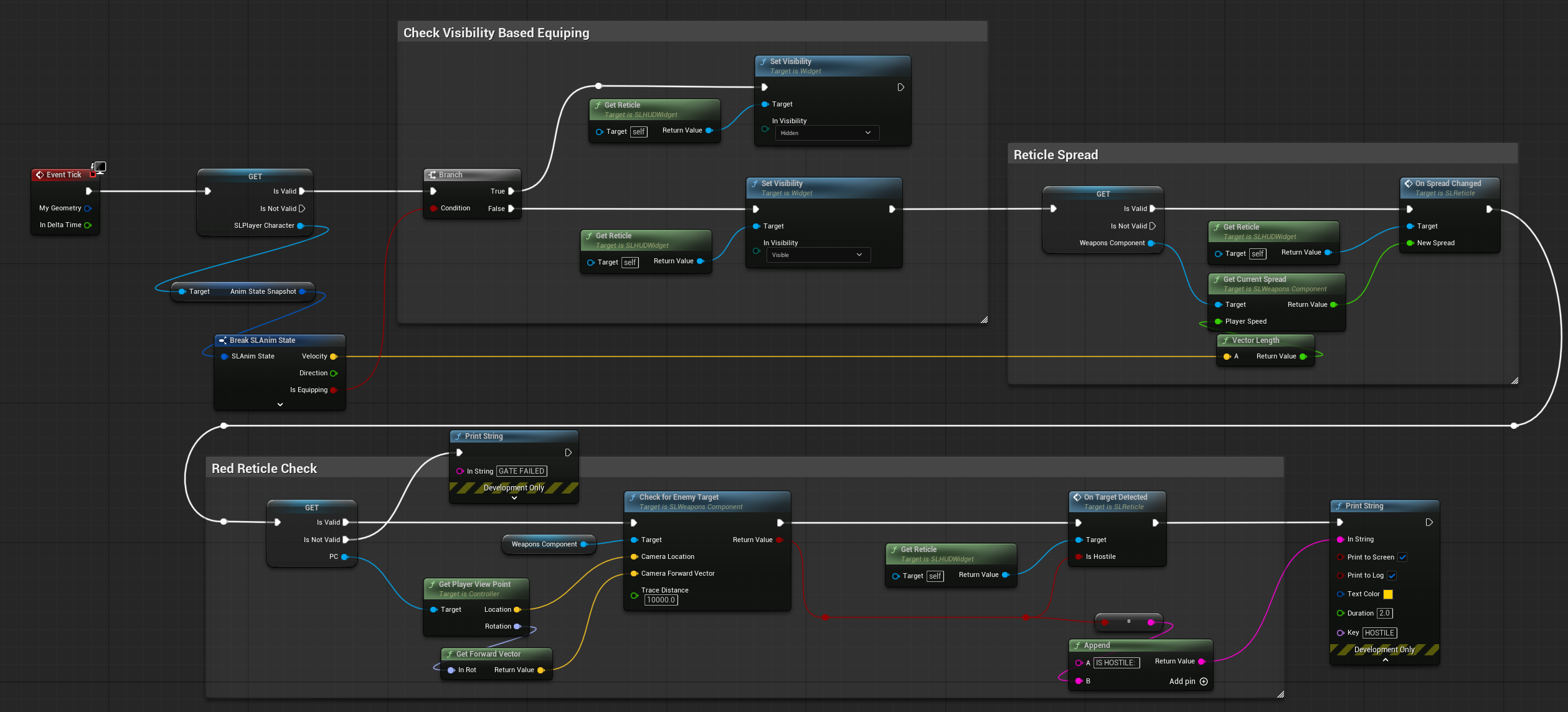Image resolution: width=1568 pixels, height=712 pixels.
Task: Click the Check for Enemy Target node title
Action: [x=679, y=497]
